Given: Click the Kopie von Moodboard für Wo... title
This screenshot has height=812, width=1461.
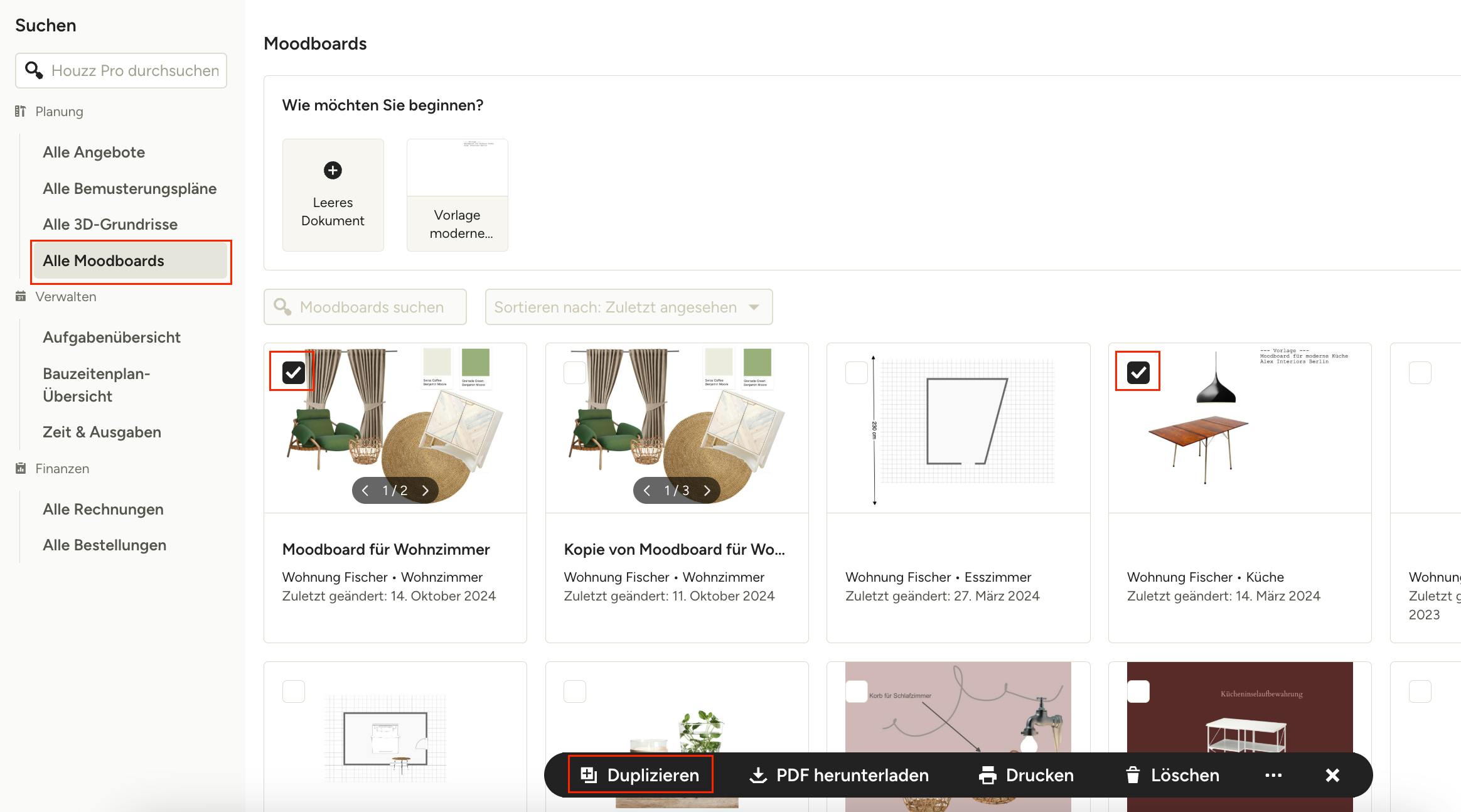Looking at the screenshot, I should click(x=675, y=549).
